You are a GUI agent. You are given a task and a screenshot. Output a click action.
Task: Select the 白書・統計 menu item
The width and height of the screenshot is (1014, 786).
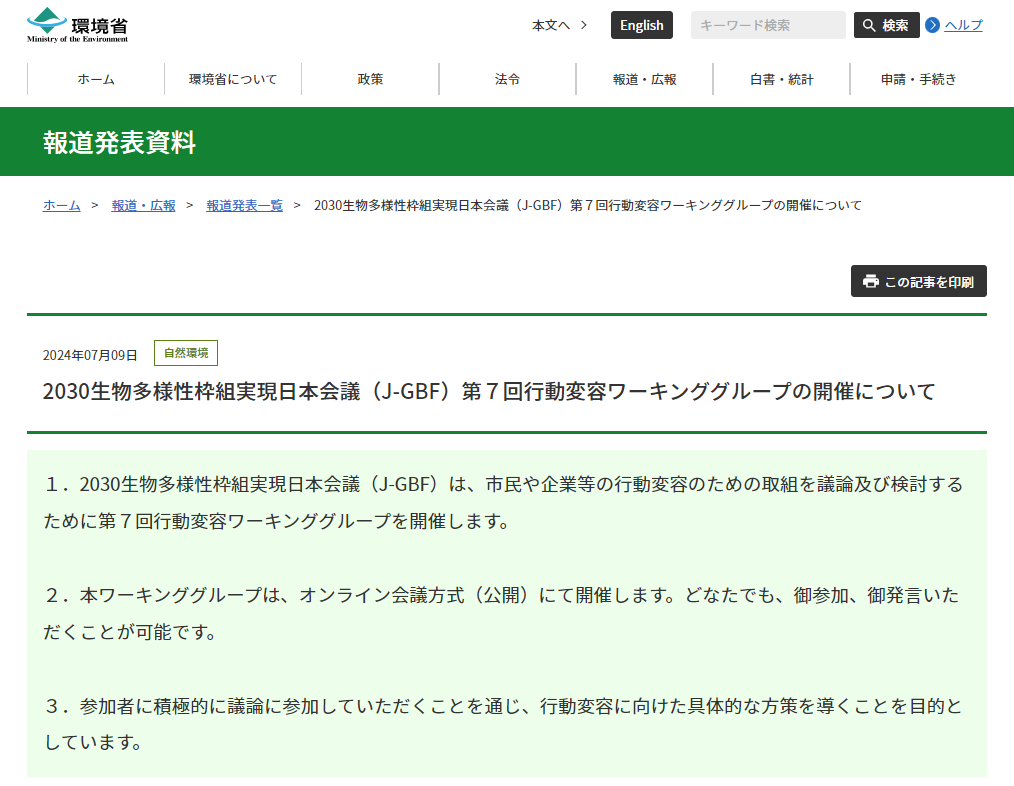pyautogui.click(x=780, y=78)
